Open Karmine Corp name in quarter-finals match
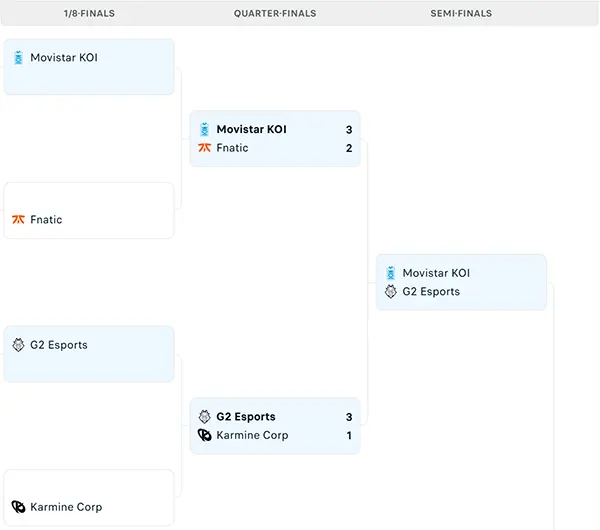Image resolution: width=600 pixels, height=530 pixels. (252, 435)
